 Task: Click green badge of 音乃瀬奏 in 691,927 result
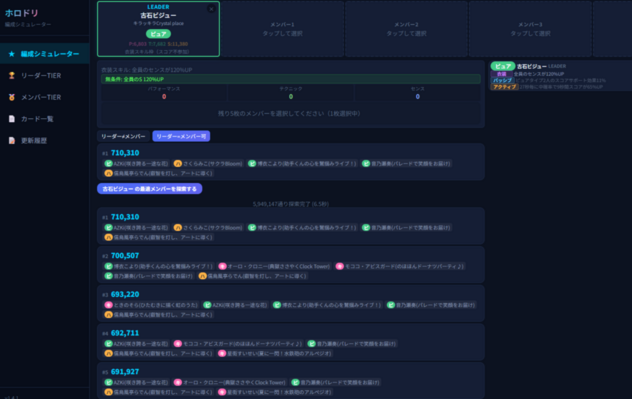[x=295, y=382]
